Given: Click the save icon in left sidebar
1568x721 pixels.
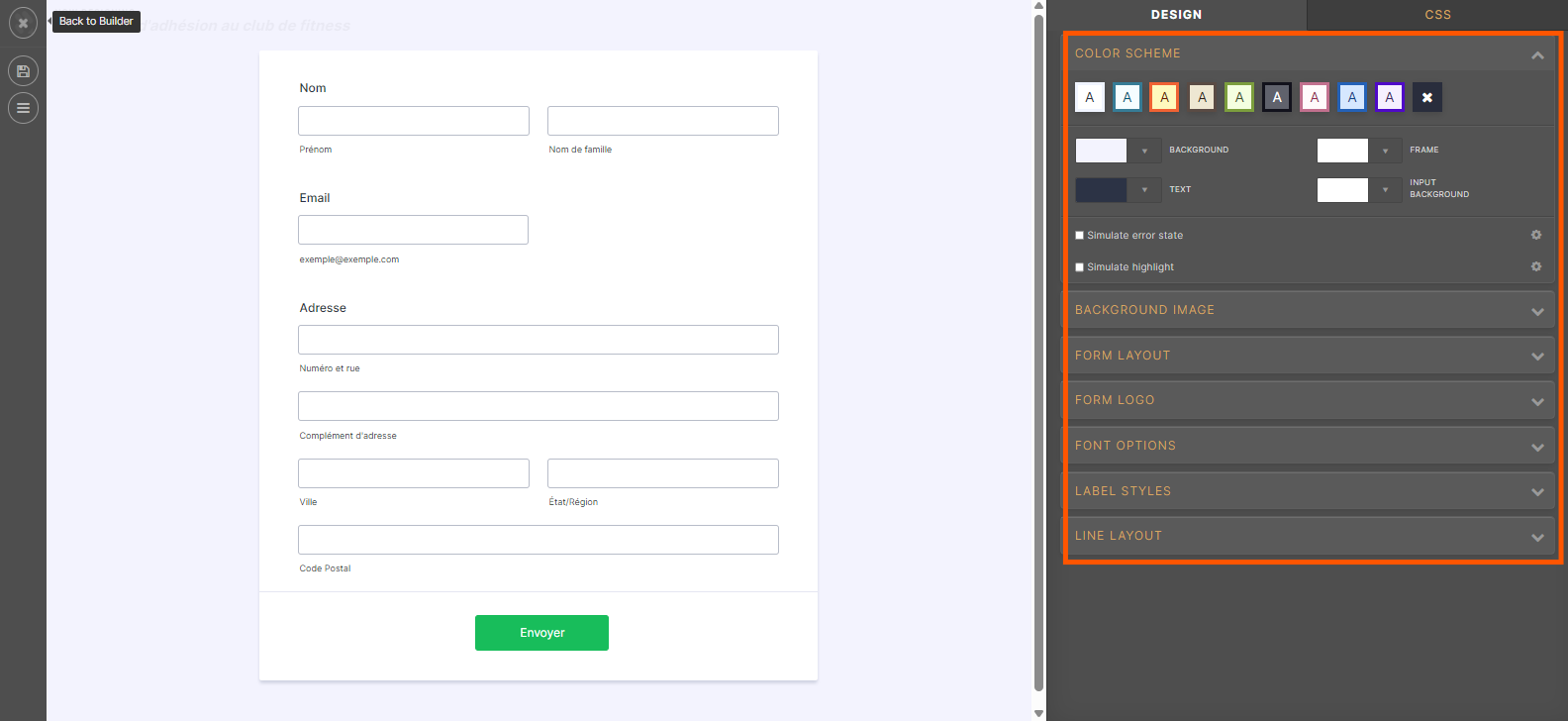Looking at the screenshot, I should (x=23, y=71).
